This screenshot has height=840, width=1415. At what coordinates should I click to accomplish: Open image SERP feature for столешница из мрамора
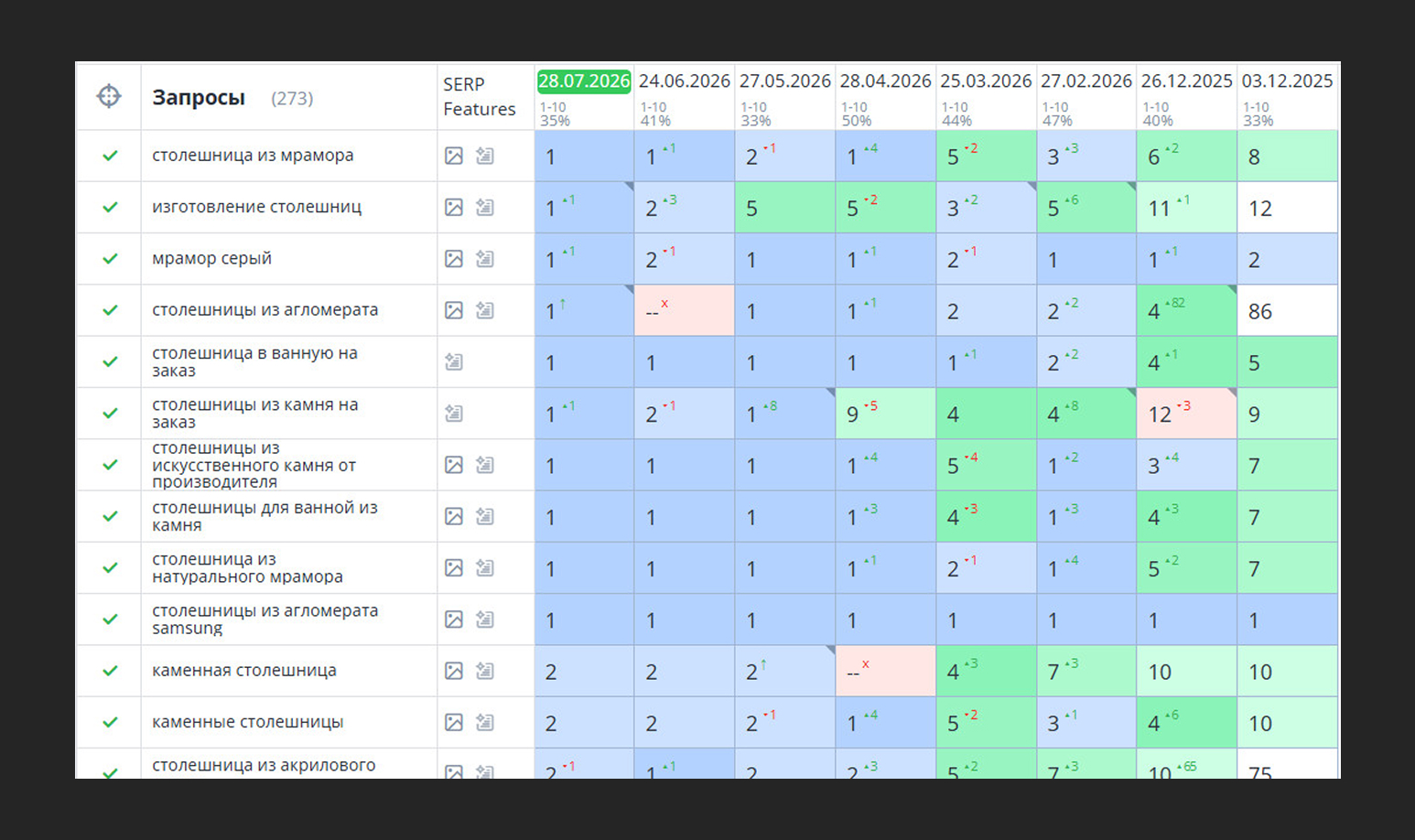coord(454,156)
